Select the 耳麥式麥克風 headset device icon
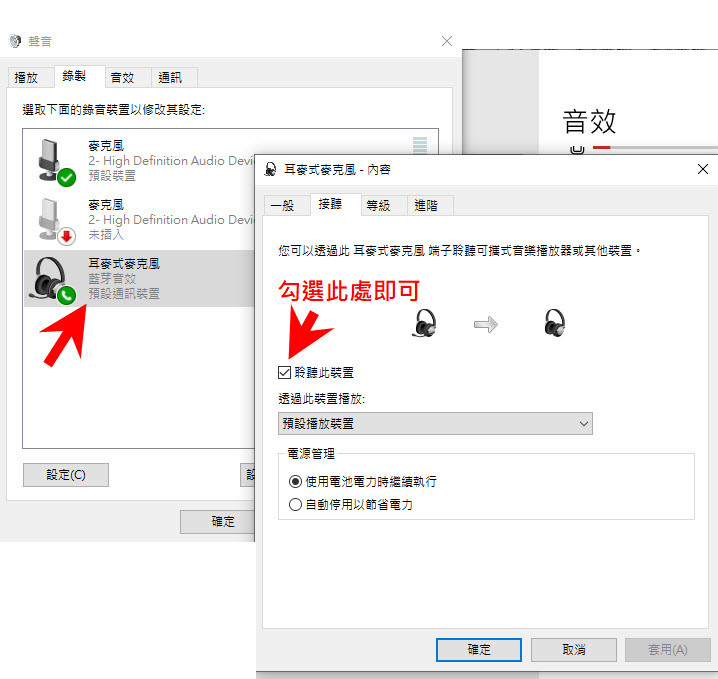Viewport: 718px width, 679px height. [x=53, y=280]
